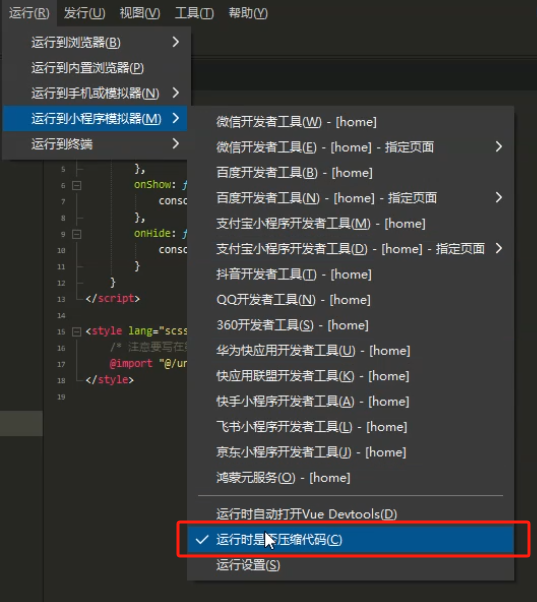The image size is (537, 602).
Task: Collapse the onShow code fold at line 6
Action: (x=77, y=185)
